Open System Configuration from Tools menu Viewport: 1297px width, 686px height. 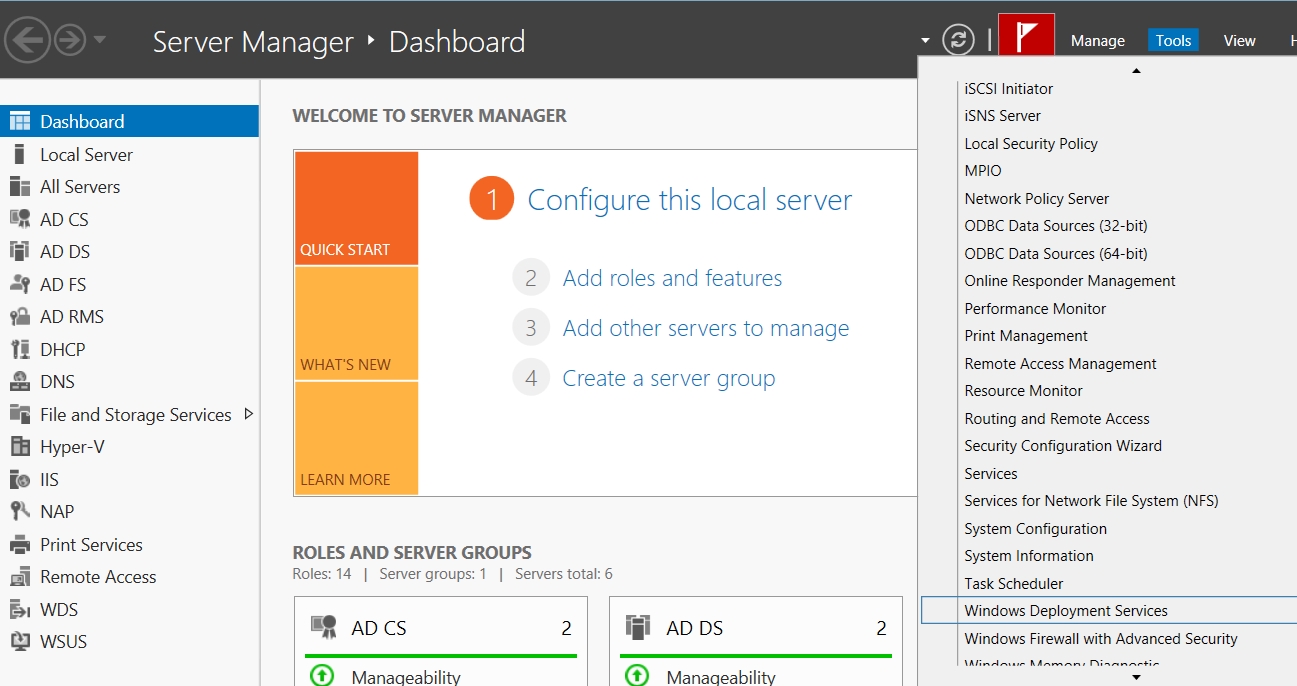click(1035, 529)
